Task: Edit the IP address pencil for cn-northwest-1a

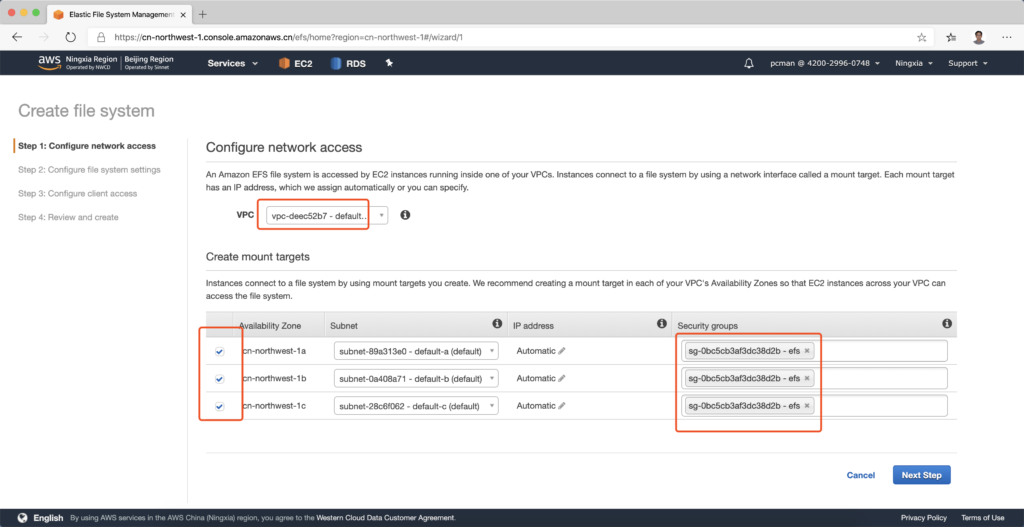Action: [x=562, y=351]
